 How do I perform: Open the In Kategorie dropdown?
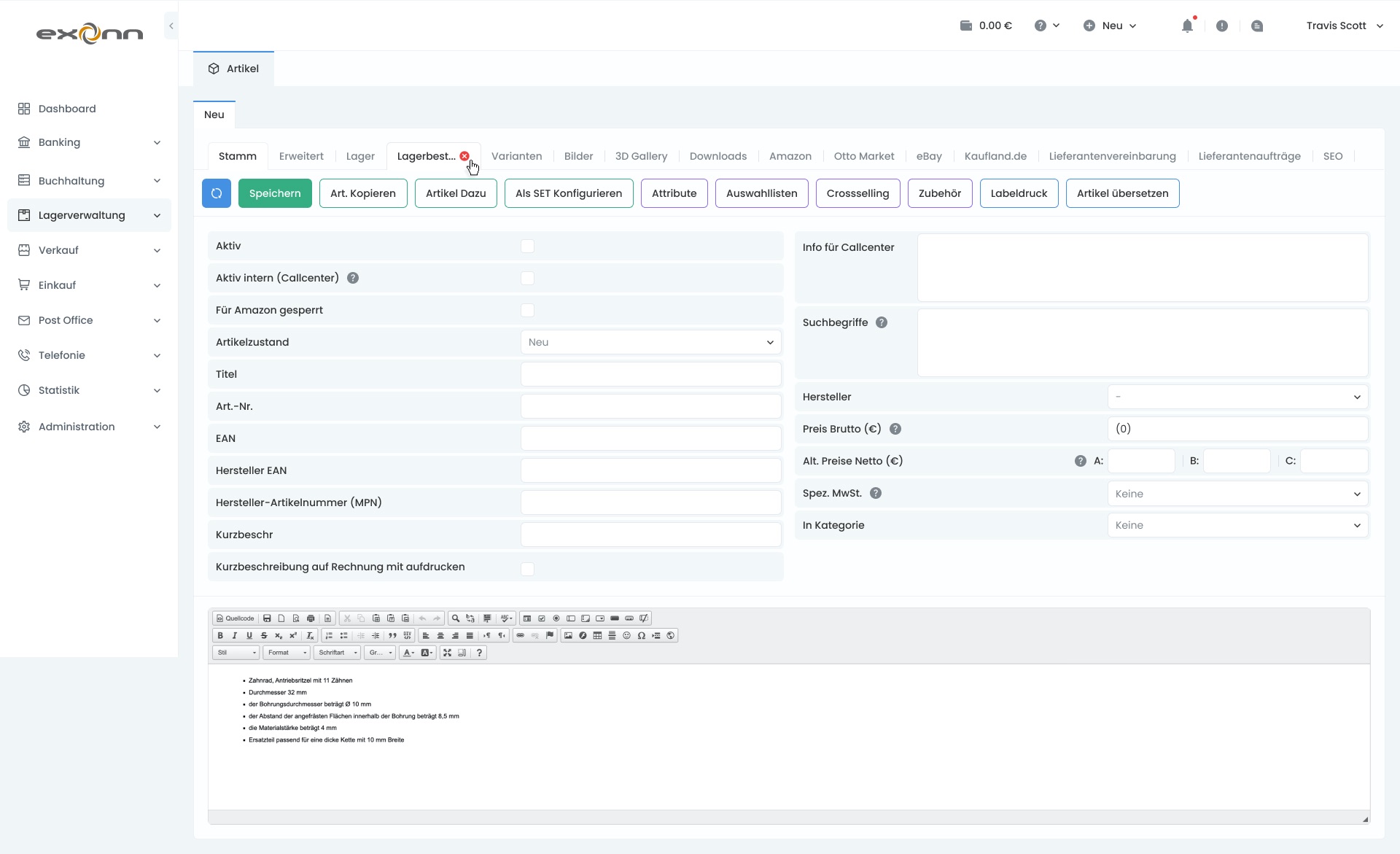click(1237, 525)
